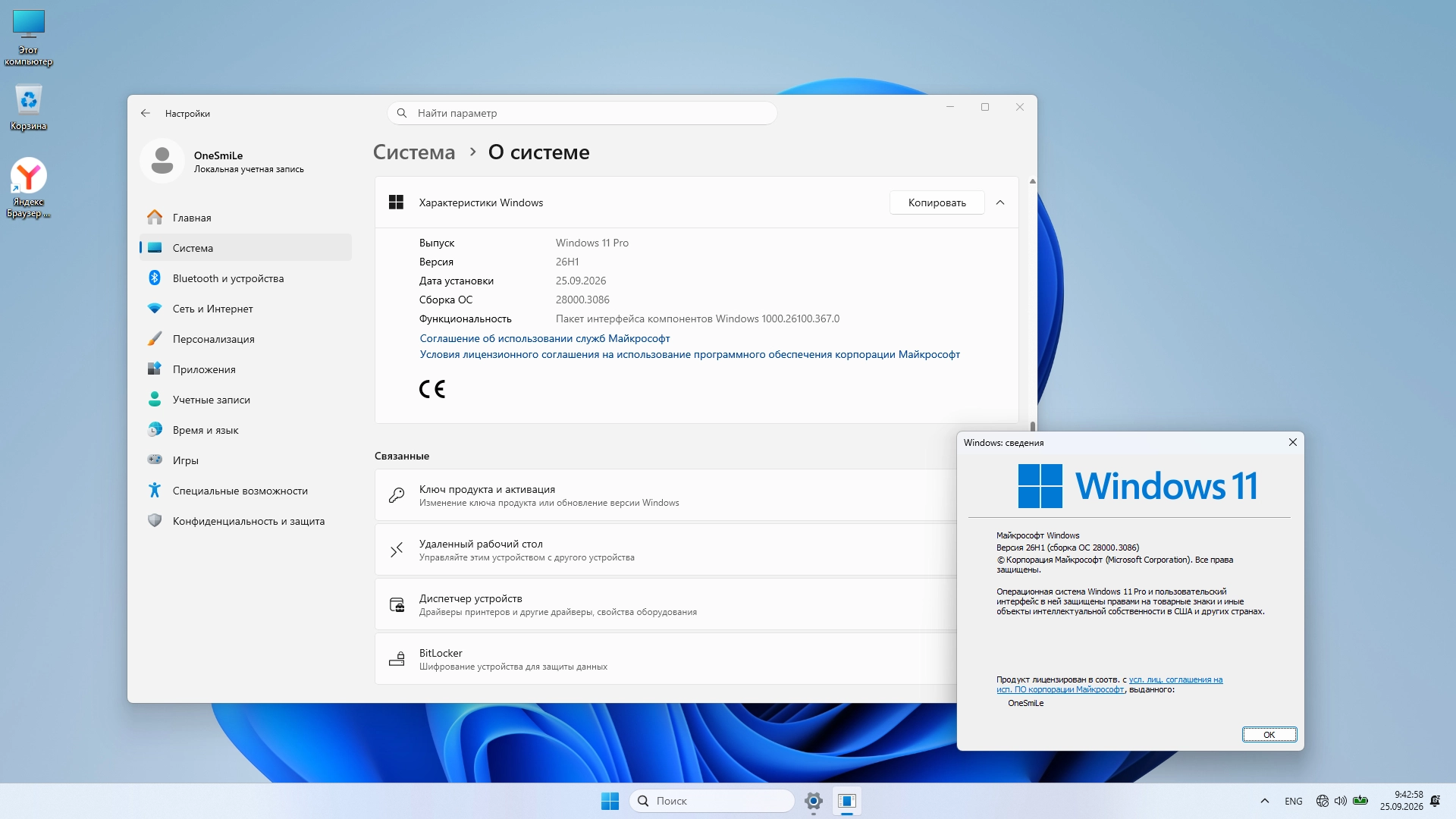Go to Конфиденциальность и защита
The height and width of the screenshot is (819, 1456).
click(x=246, y=521)
